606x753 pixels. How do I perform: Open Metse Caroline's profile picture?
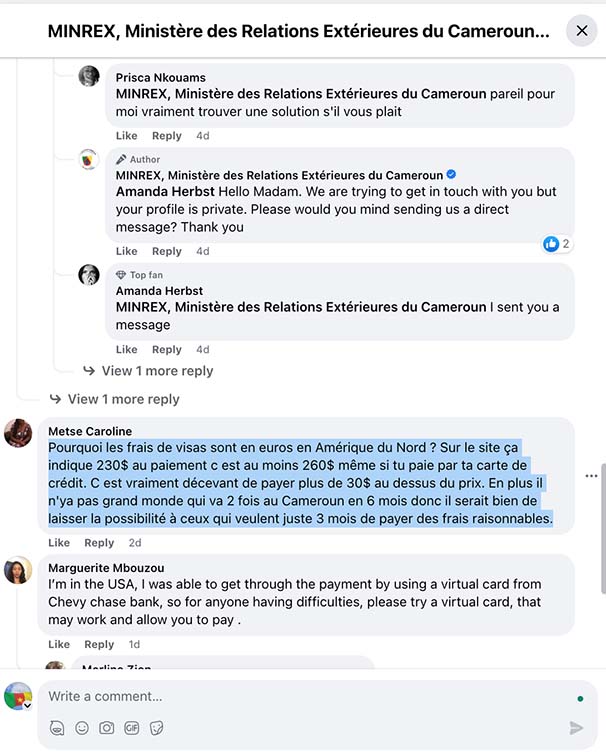[x=18, y=433]
